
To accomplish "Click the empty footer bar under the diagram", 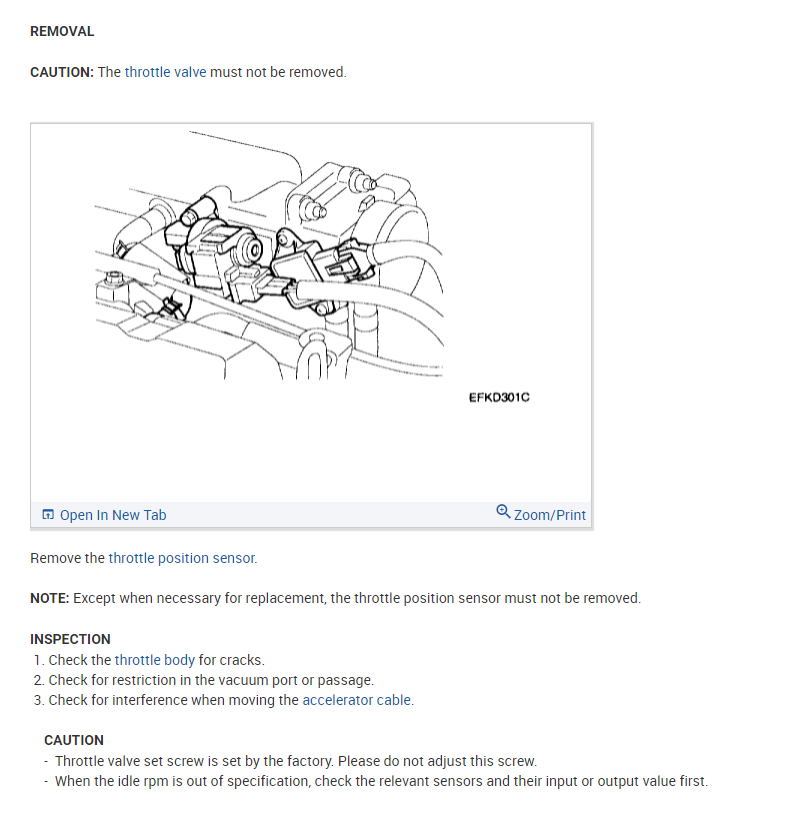I will [x=331, y=515].
